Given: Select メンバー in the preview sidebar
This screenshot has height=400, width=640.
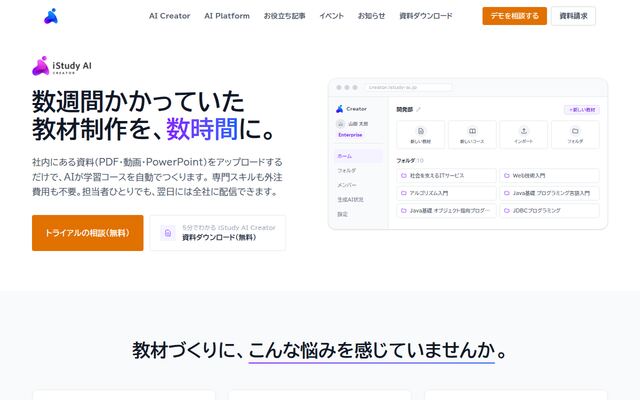Looking at the screenshot, I should (x=347, y=185).
